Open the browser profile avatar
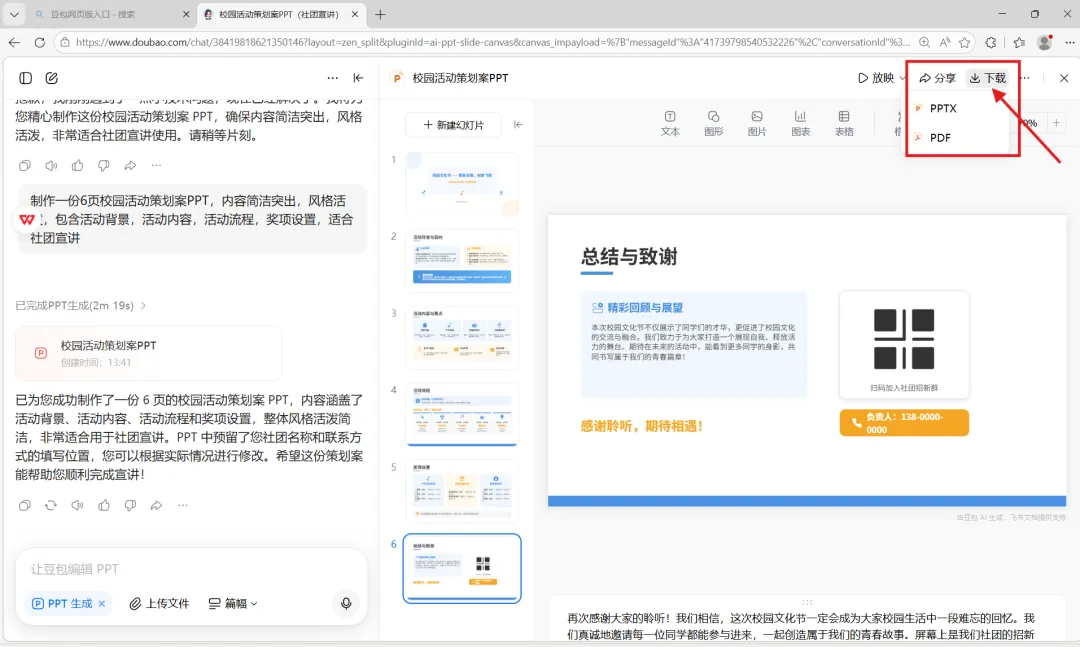1080x647 pixels. click(x=1044, y=42)
